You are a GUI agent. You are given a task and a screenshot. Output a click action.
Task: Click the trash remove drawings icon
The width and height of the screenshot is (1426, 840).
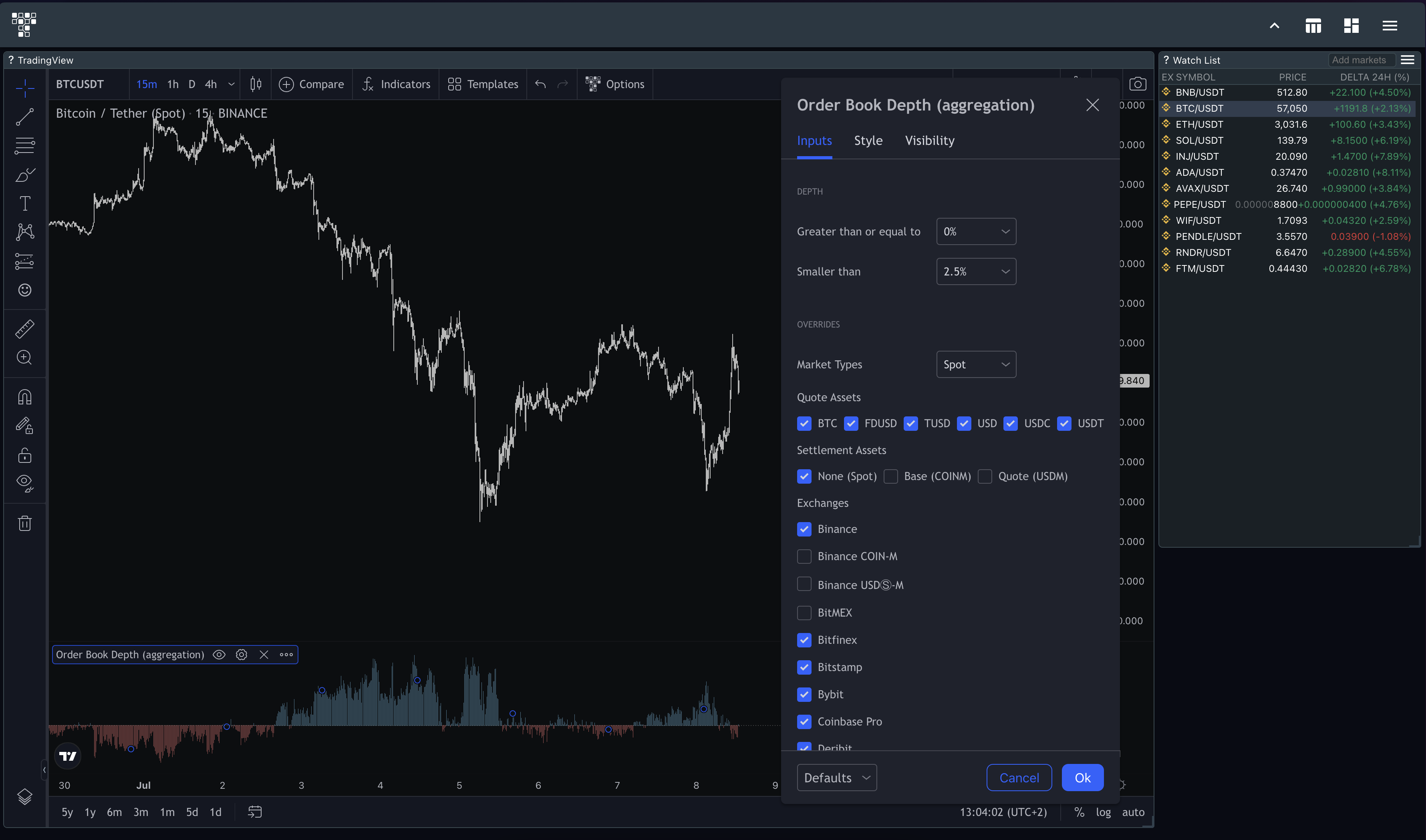coord(24,523)
